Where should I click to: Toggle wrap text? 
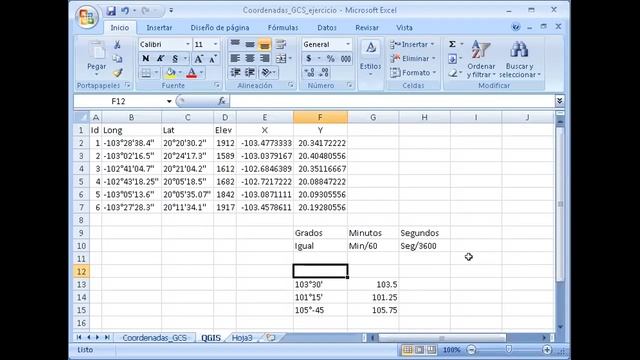click(x=280, y=44)
